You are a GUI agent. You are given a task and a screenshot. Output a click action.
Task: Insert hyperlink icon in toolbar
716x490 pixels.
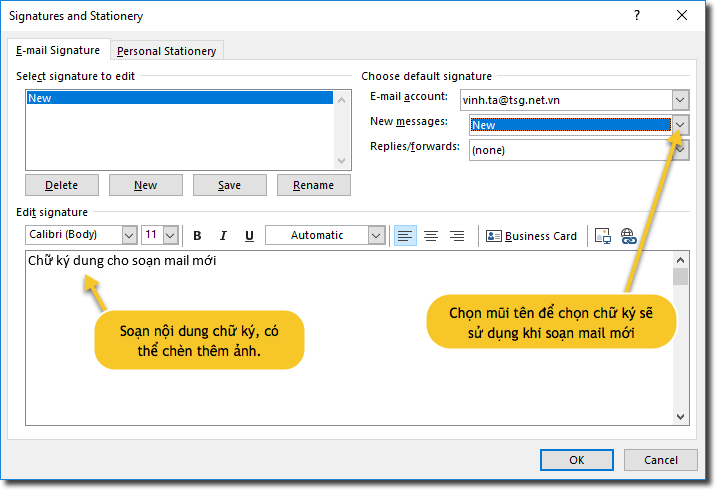[x=629, y=236]
